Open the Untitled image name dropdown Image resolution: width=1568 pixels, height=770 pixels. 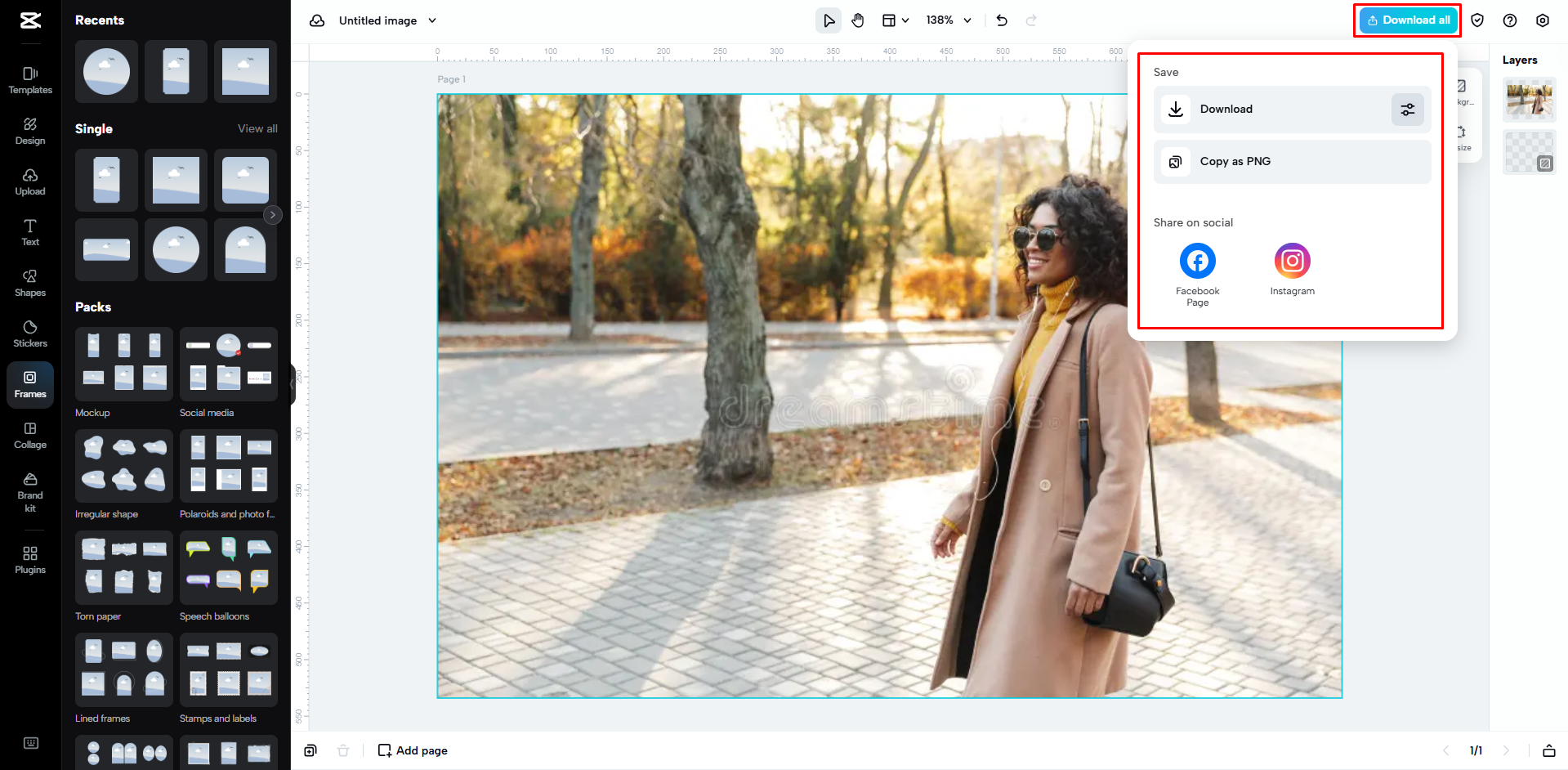tap(432, 20)
